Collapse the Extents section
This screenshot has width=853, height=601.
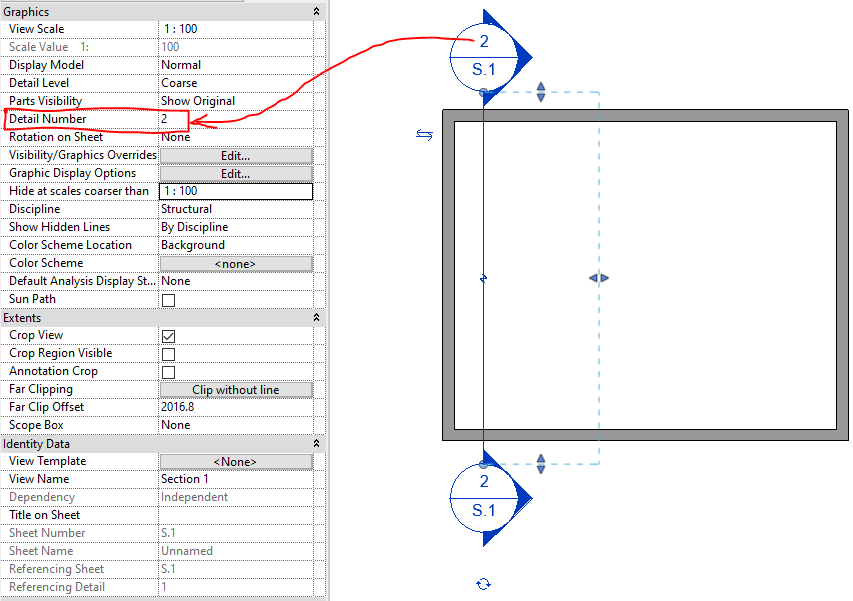pos(316,317)
